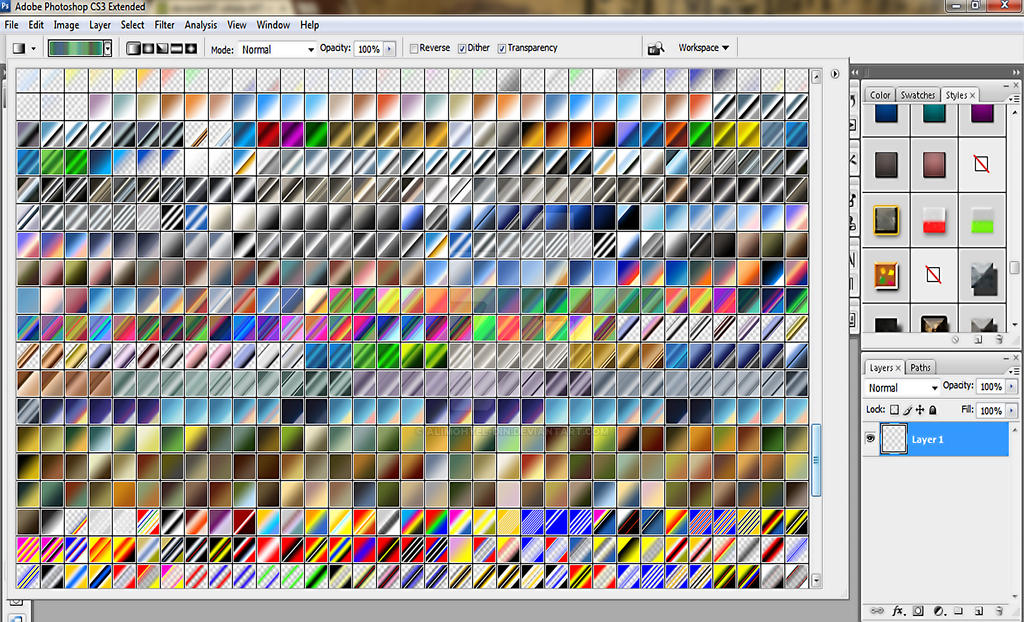Toggle the Transparency checkbox
The height and width of the screenshot is (622, 1024).
pos(502,48)
